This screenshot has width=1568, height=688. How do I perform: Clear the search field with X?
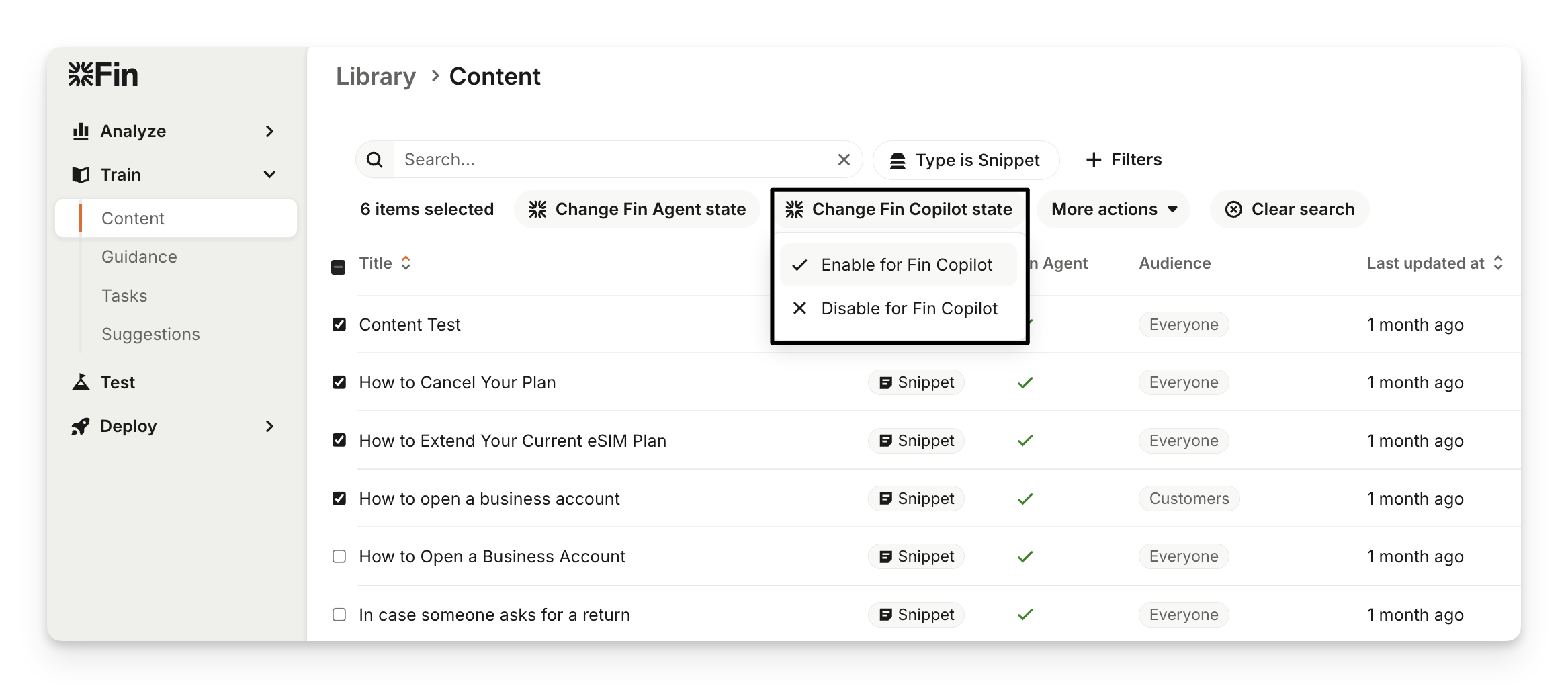[844, 160]
